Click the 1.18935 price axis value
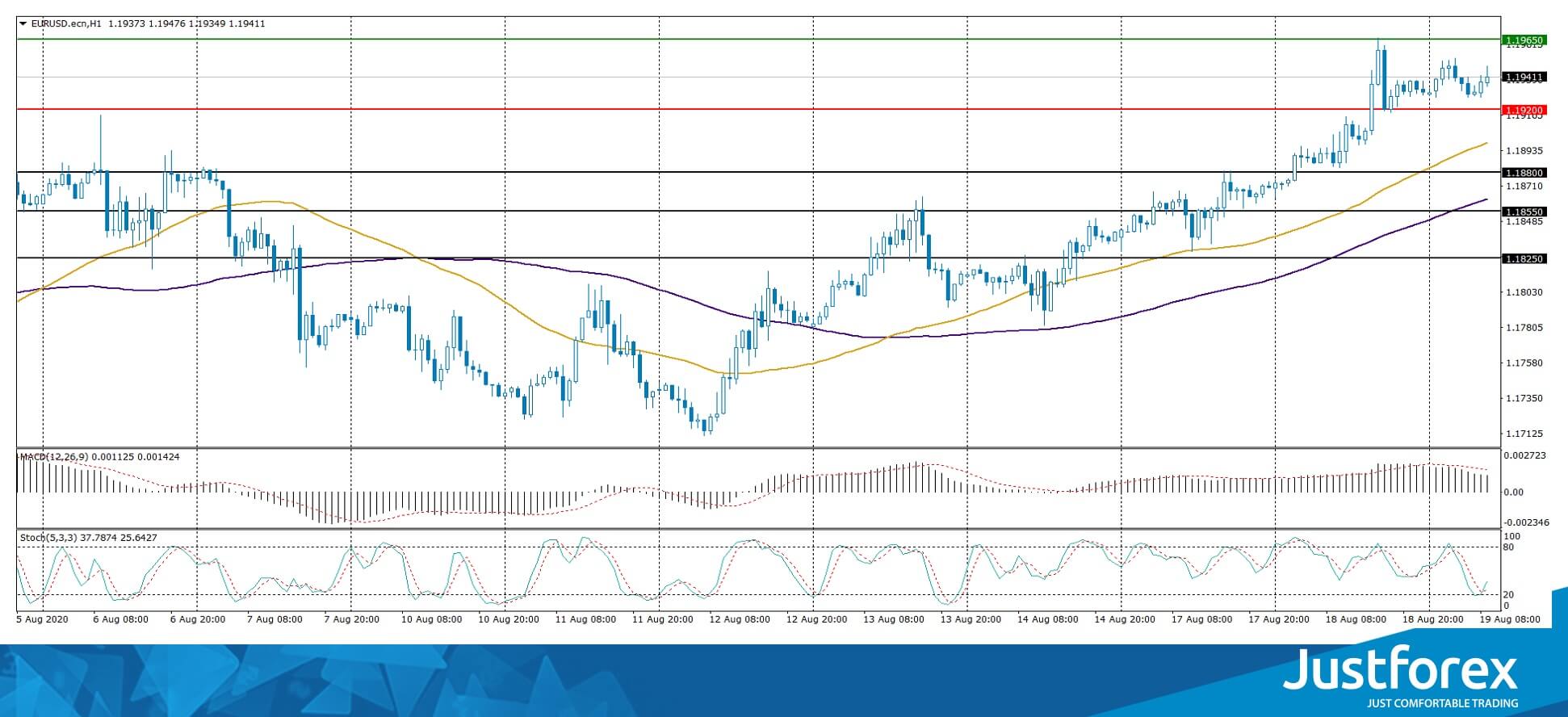1568x717 pixels. 1524,151
